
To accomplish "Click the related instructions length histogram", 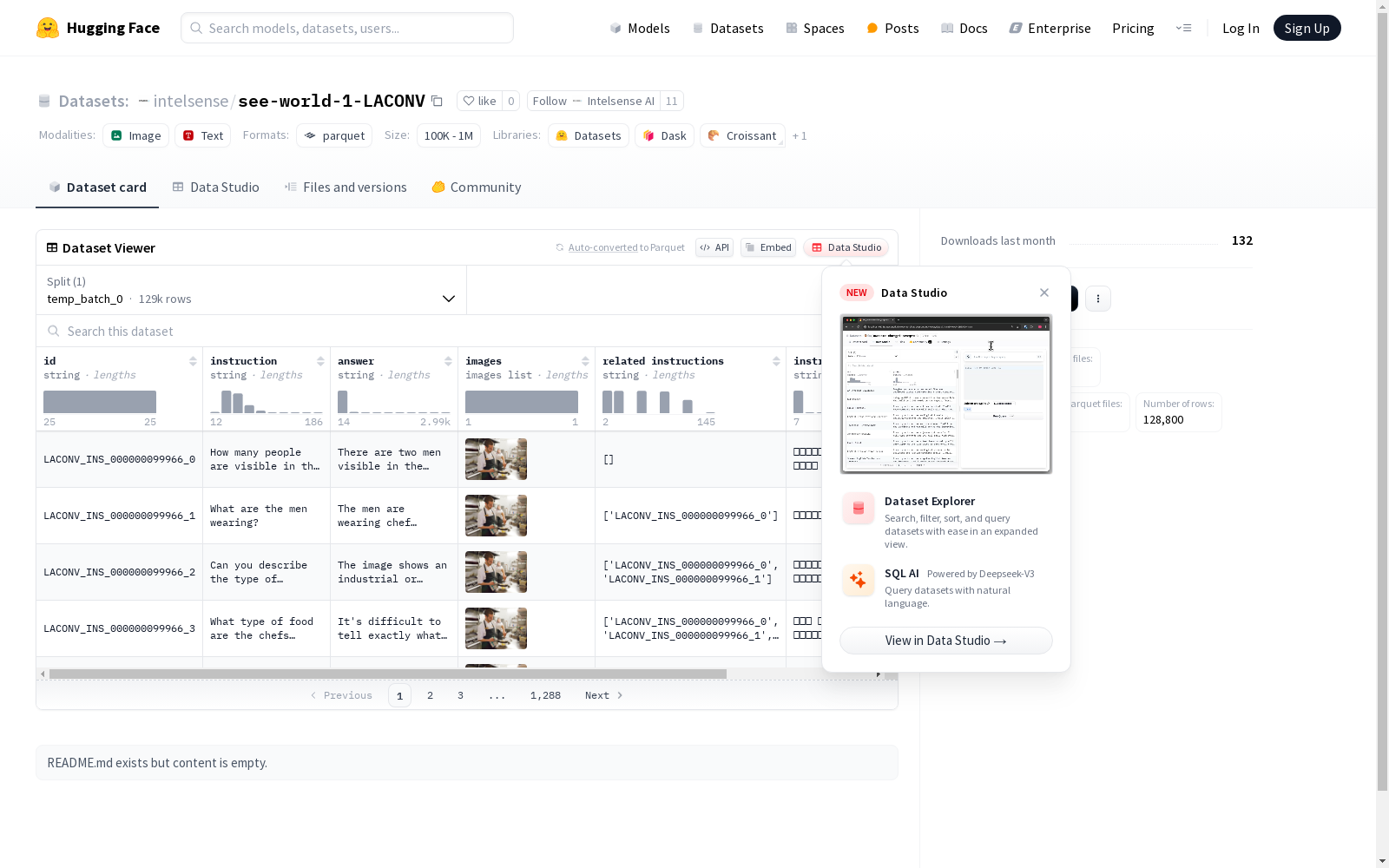I will (x=659, y=402).
